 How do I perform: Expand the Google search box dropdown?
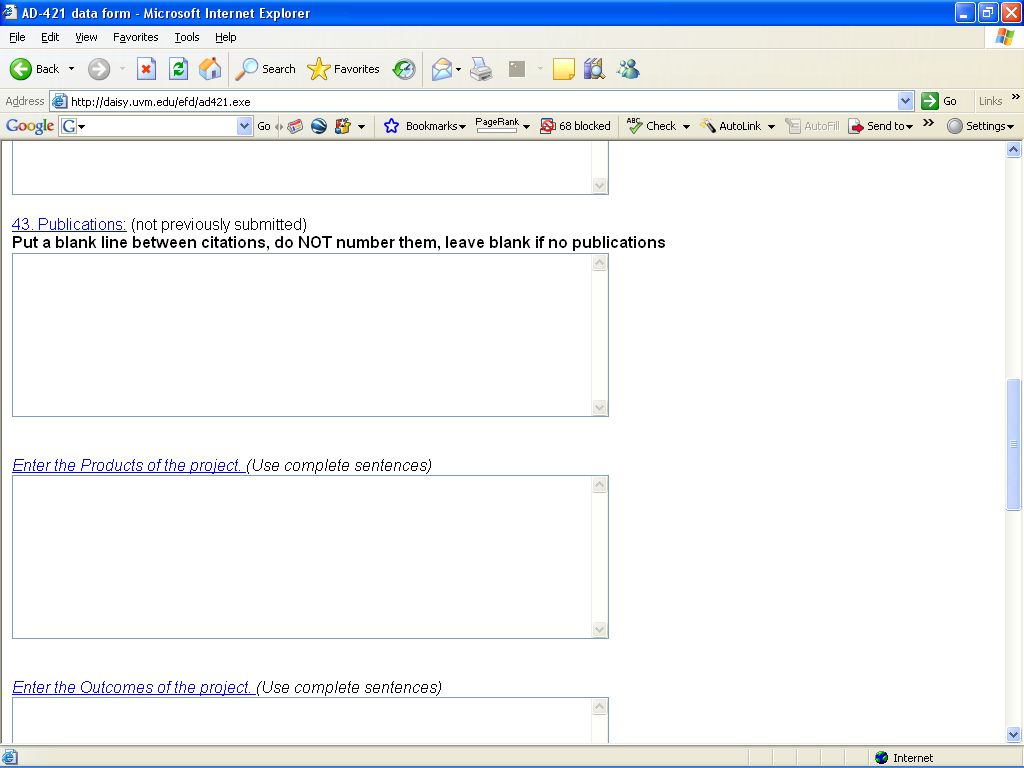(x=245, y=126)
